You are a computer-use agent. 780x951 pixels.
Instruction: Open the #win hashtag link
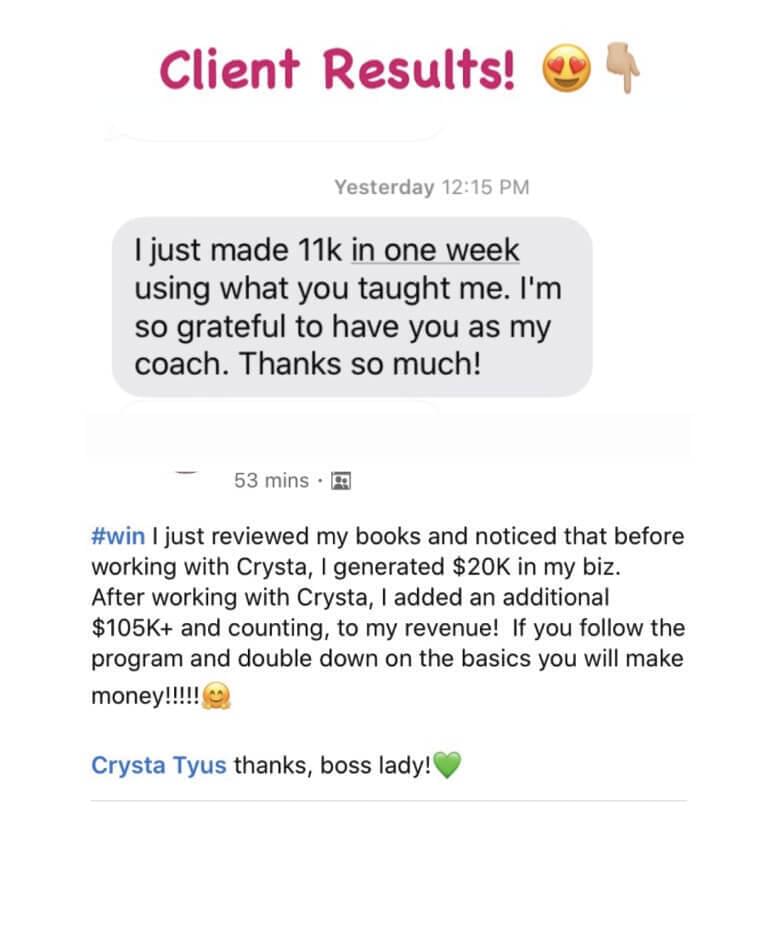point(118,536)
